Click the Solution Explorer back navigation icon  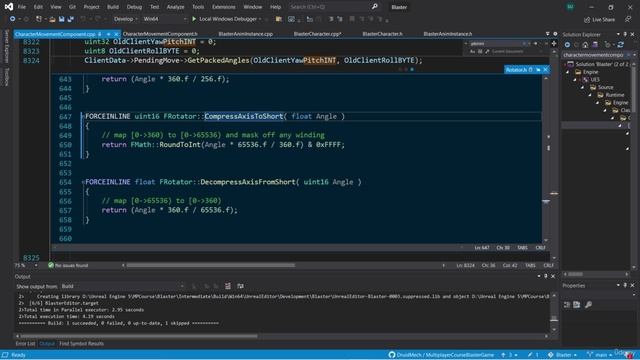[x=567, y=44]
